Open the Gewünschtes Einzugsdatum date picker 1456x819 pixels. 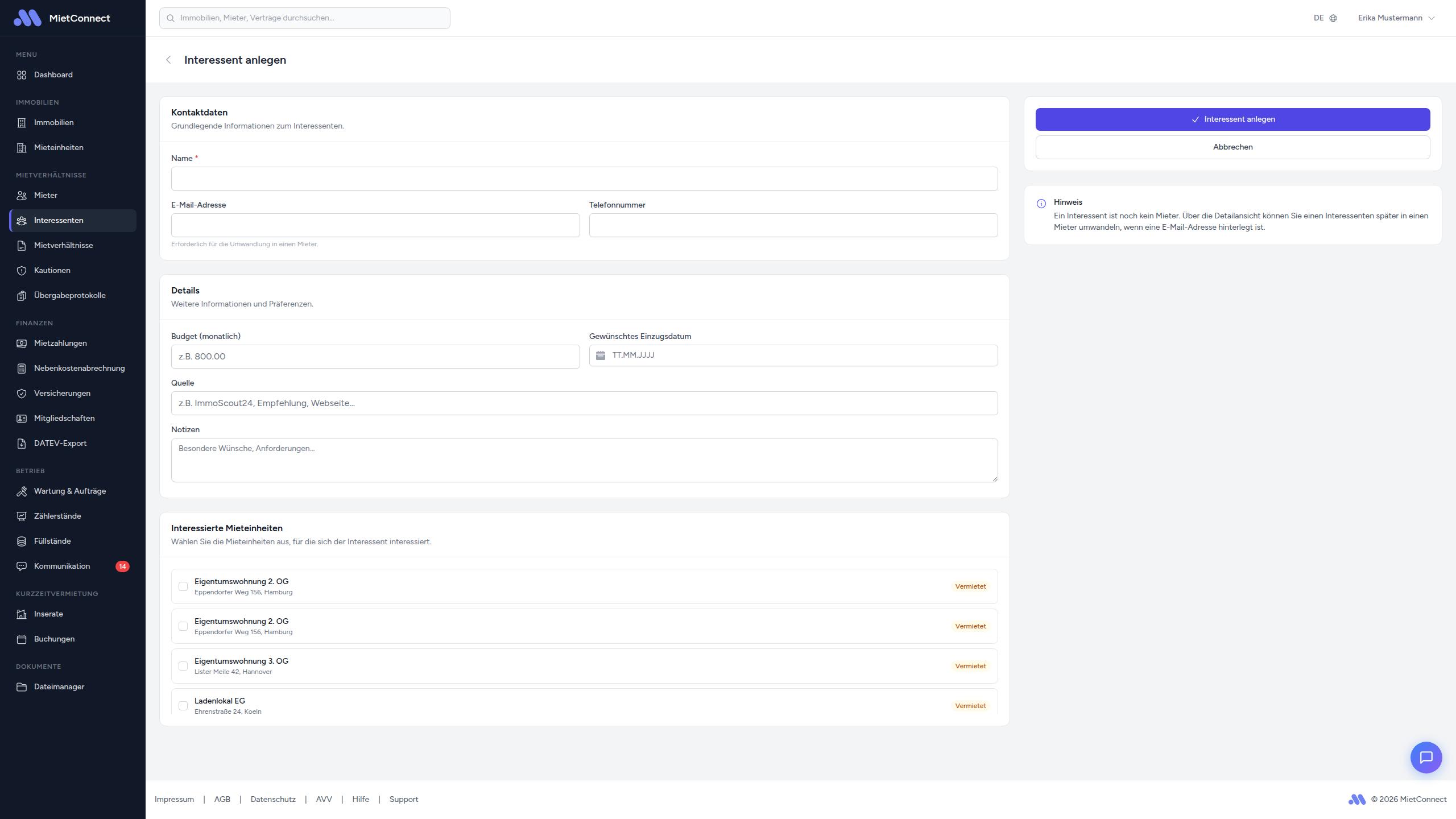[793, 355]
